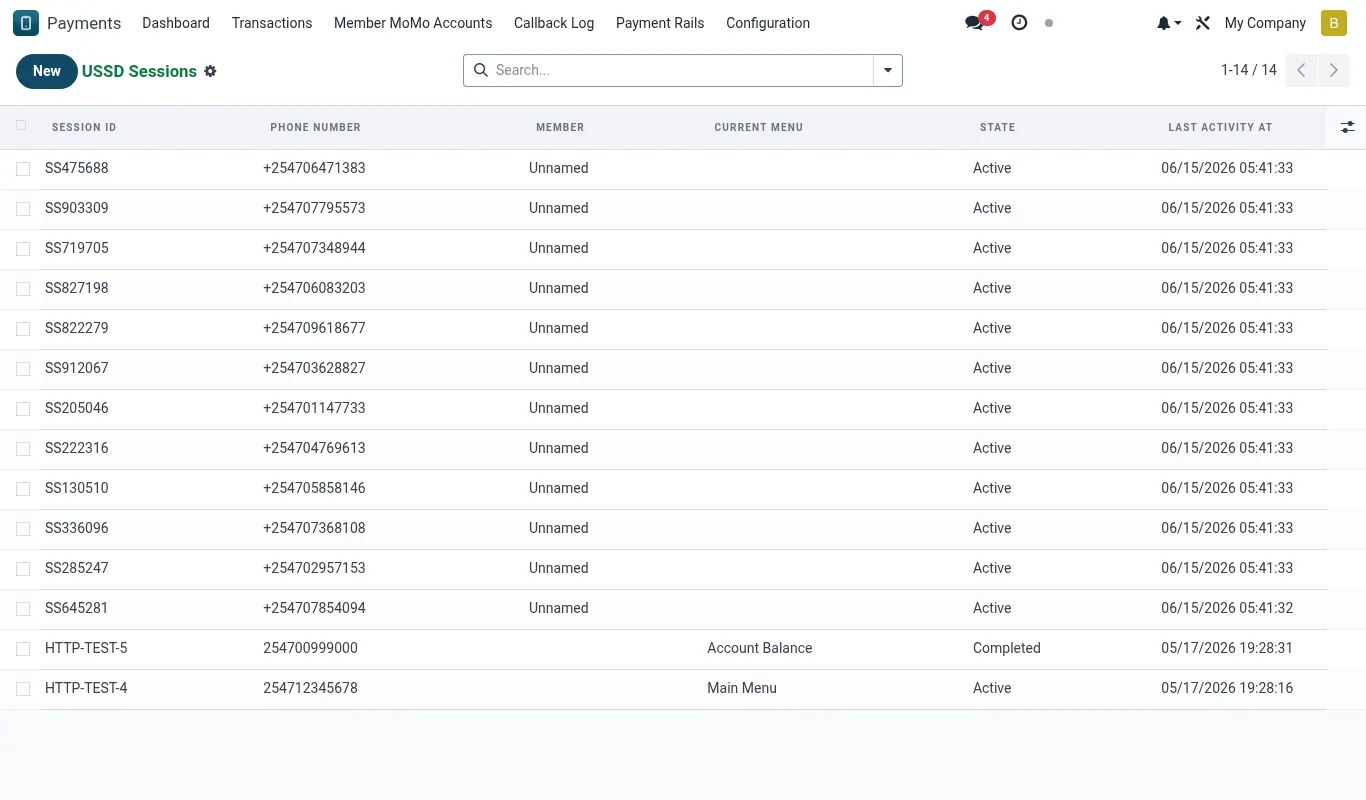The height and width of the screenshot is (800, 1366).
Task: Create a New USSD session
Action: [47, 71]
